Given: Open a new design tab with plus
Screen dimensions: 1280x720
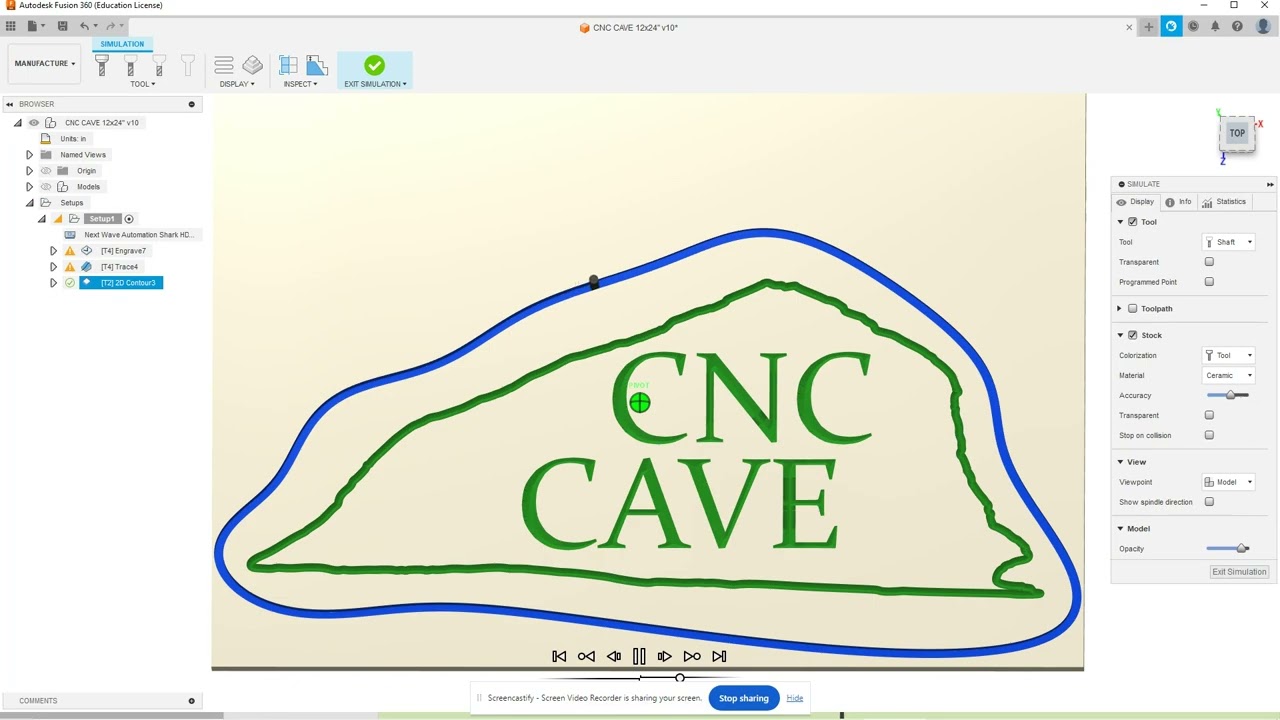Looking at the screenshot, I should 1149,27.
